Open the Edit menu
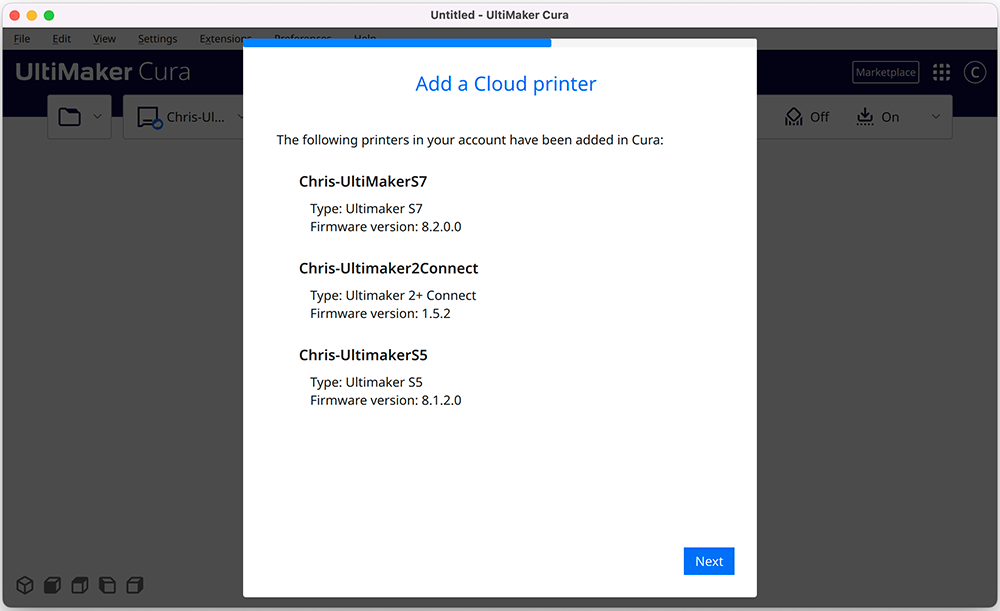1000x611 pixels. [62, 39]
